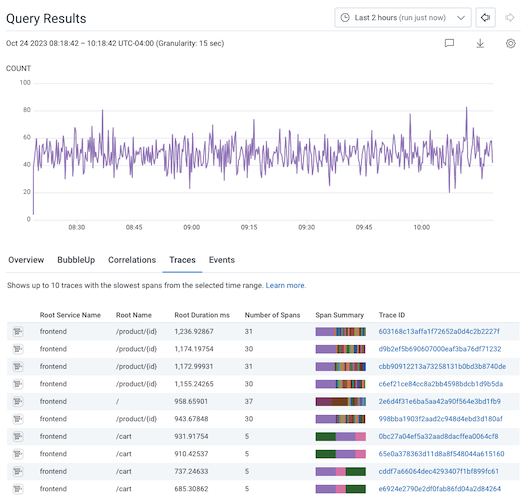Click span summary bar for the 685.30862 trace
This screenshot has height=500, width=525.
pos(341,489)
